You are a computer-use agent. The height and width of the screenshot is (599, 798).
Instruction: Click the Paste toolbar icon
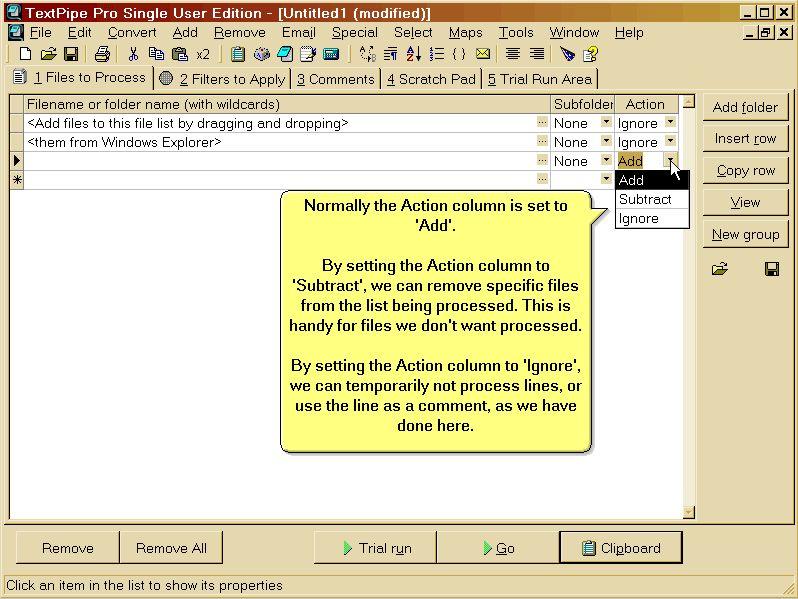pos(180,53)
